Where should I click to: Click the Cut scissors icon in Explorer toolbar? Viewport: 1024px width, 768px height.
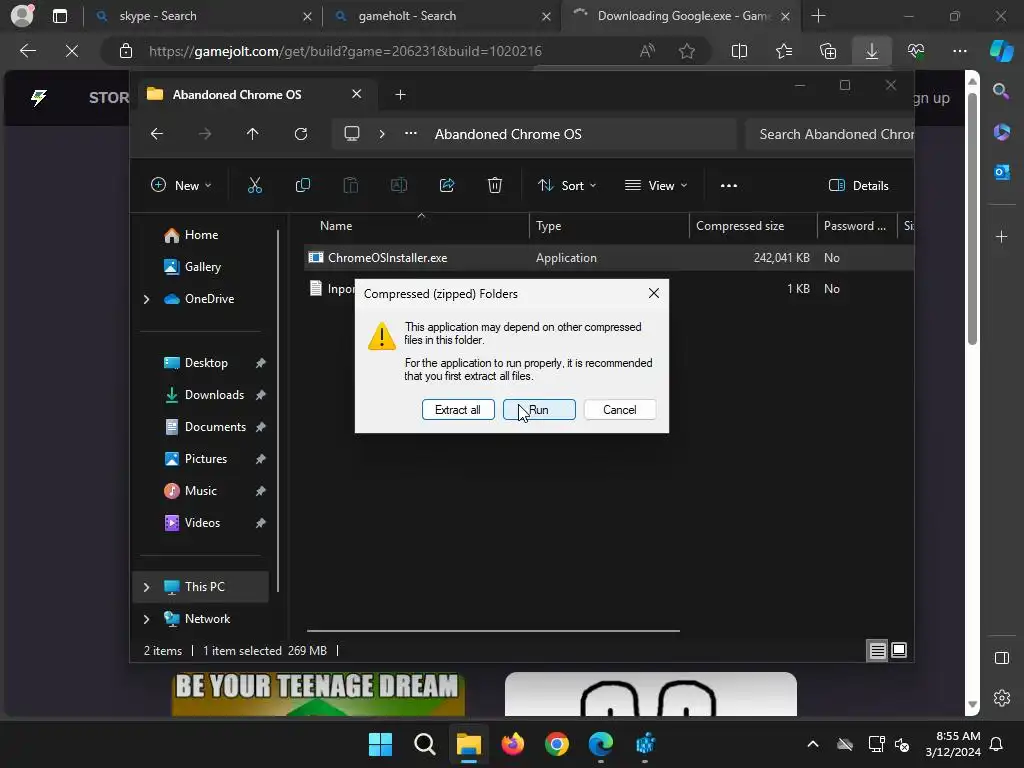255,185
